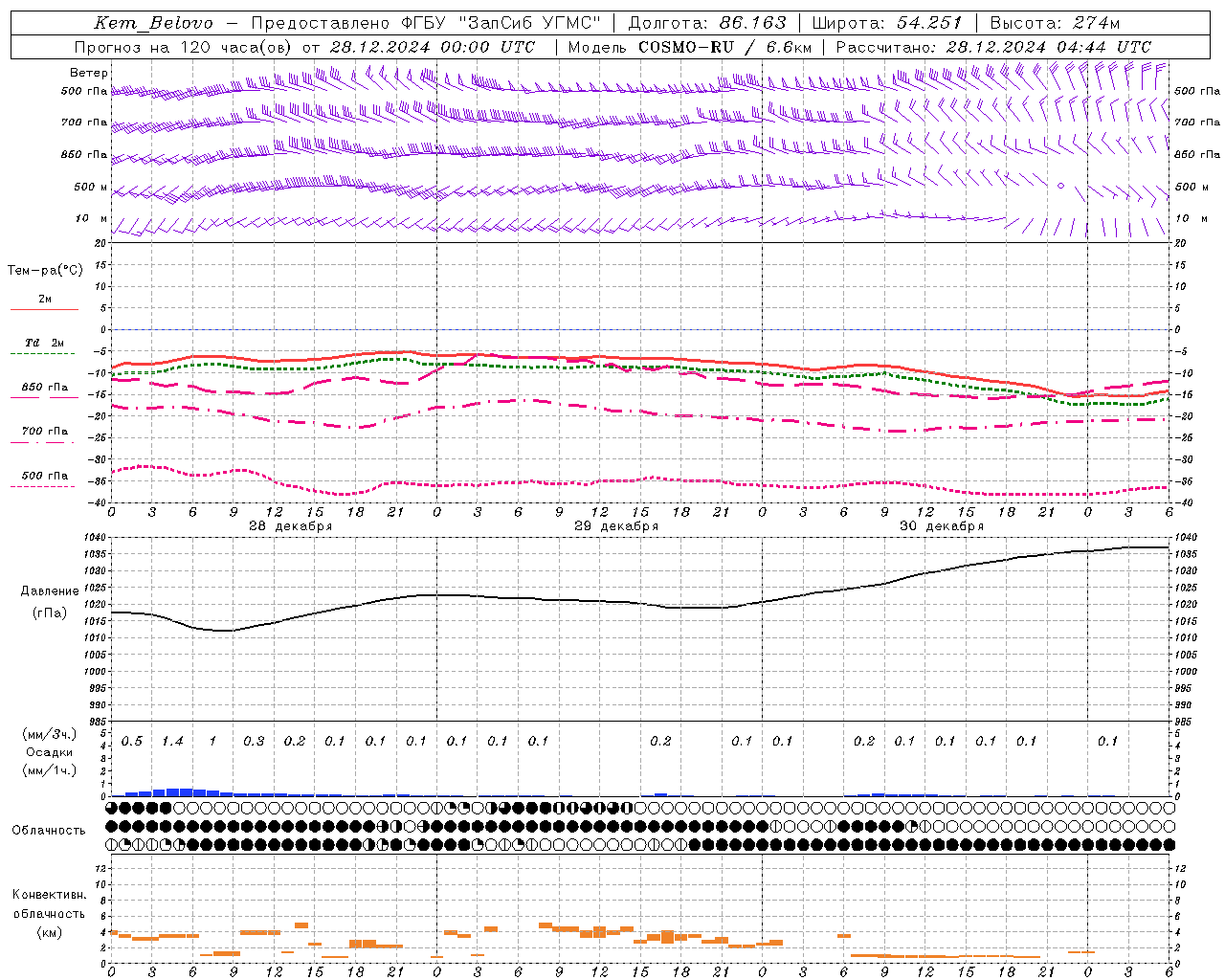Click the elevation text "Высота: 274м"
This screenshot has height=980, width=1225.
1055,23
